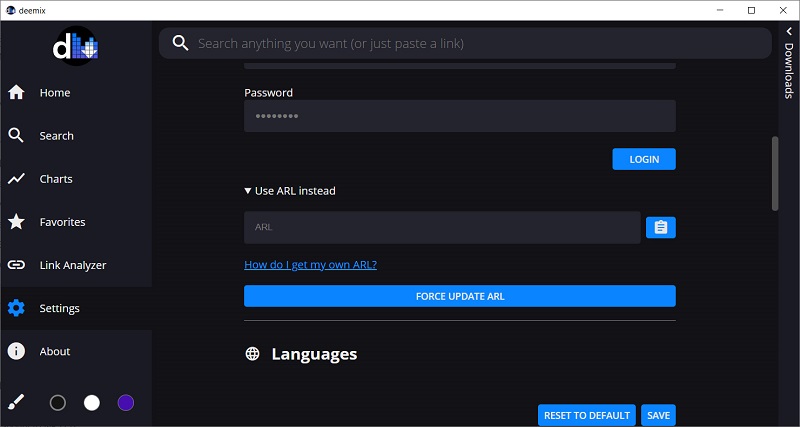Viewport: 800px width, 427px height.
Task: Click the Favorites star icon
Action: (x=16, y=222)
